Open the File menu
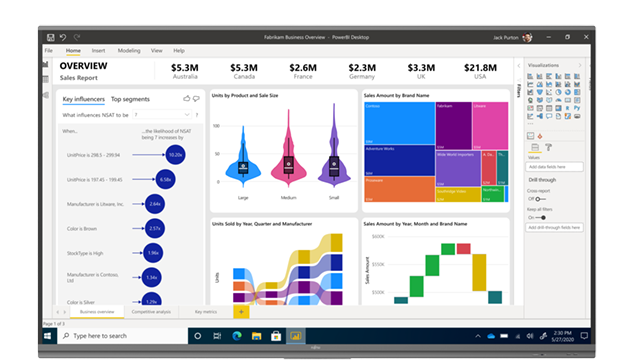Screen dimensions: 640x360 [49, 51]
